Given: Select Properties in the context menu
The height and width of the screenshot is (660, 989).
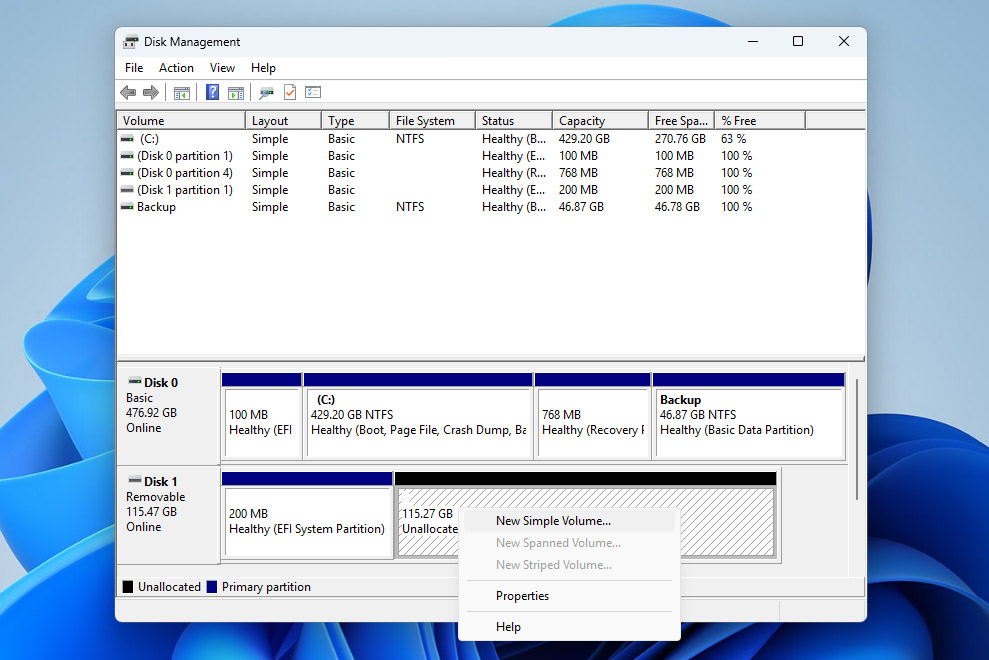Looking at the screenshot, I should pyautogui.click(x=522, y=595).
